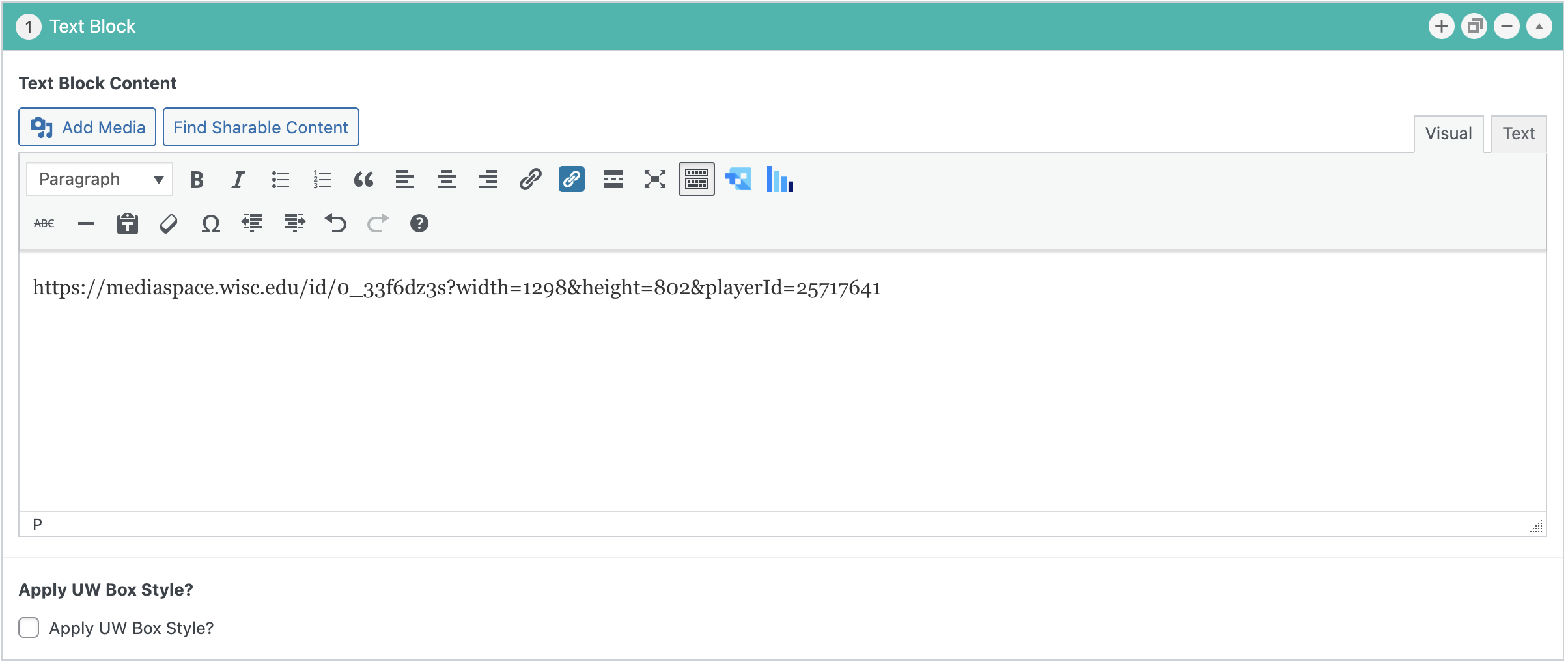Toggle strikethrough formatting
This screenshot has height=664, width=1568.
(x=44, y=224)
